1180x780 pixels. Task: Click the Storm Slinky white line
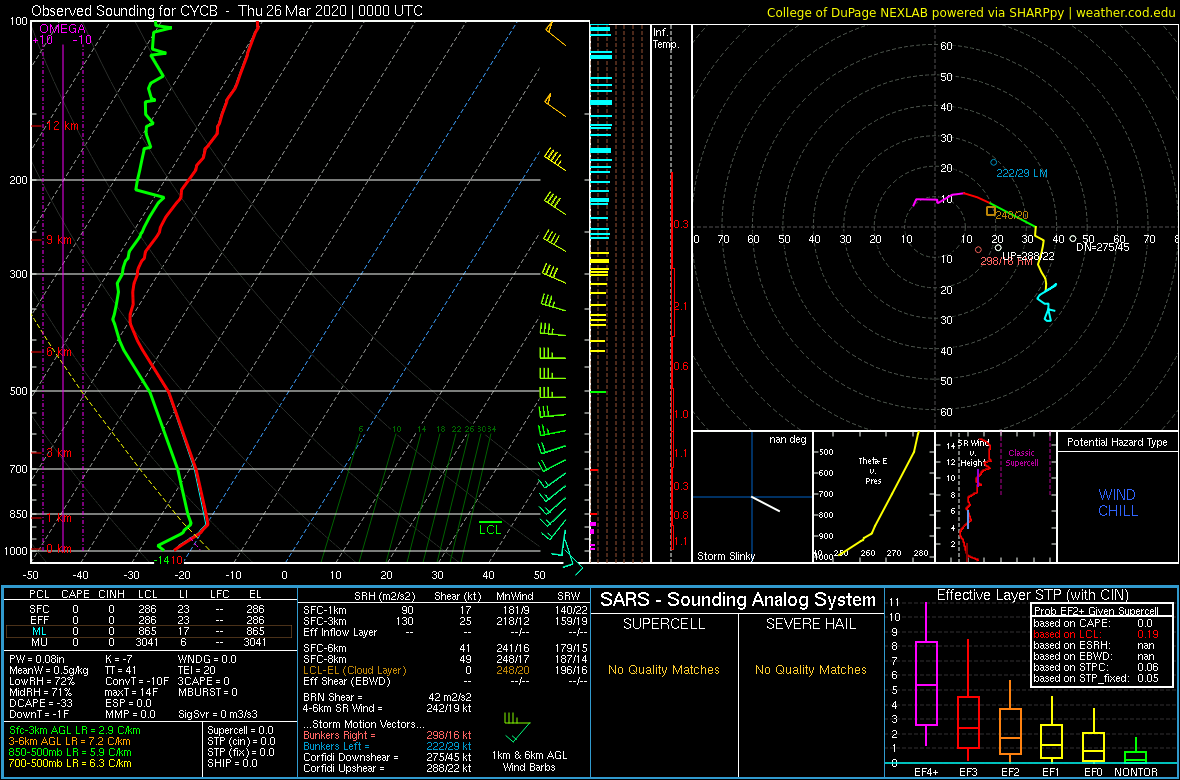pos(766,504)
